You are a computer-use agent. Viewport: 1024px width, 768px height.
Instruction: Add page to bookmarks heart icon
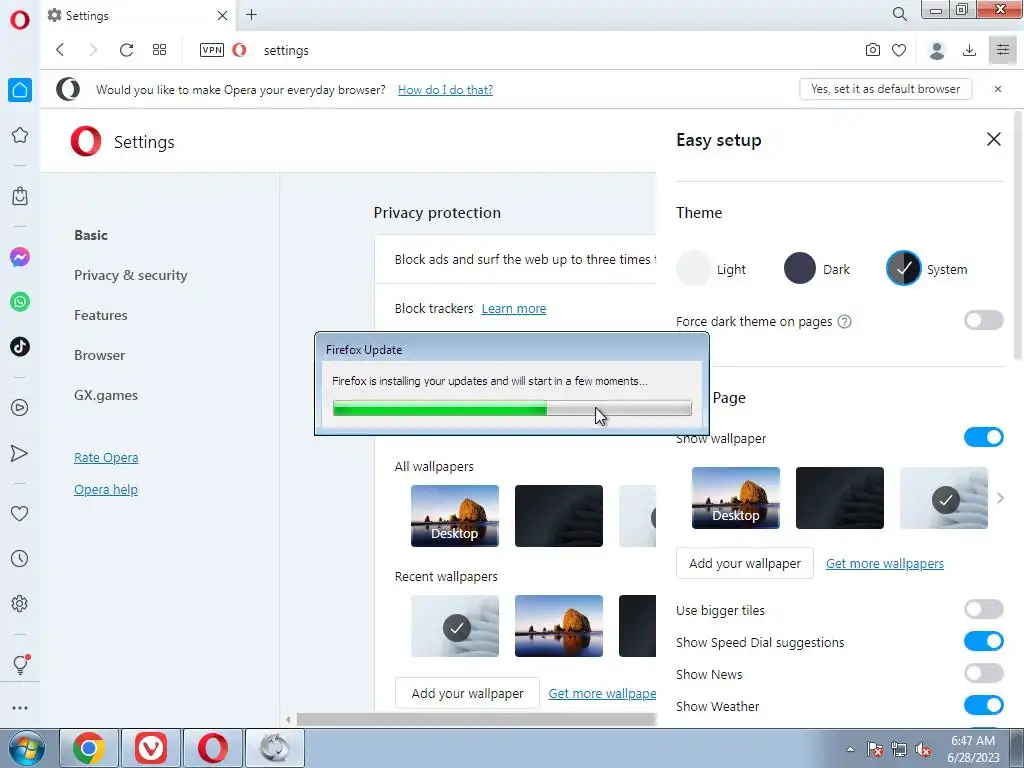pos(899,50)
